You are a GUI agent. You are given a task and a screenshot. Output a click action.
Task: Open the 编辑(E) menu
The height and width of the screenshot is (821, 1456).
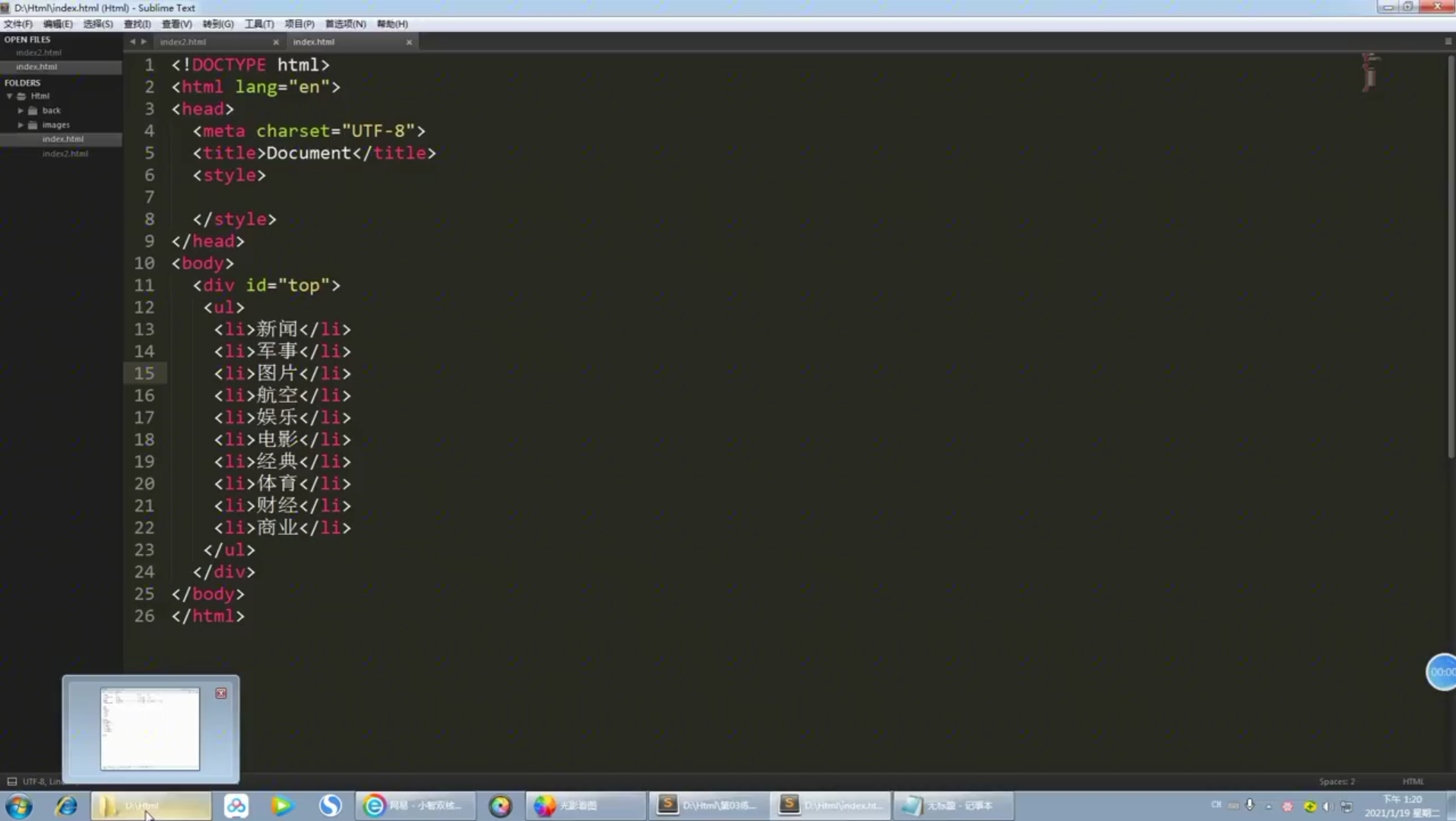pos(58,24)
